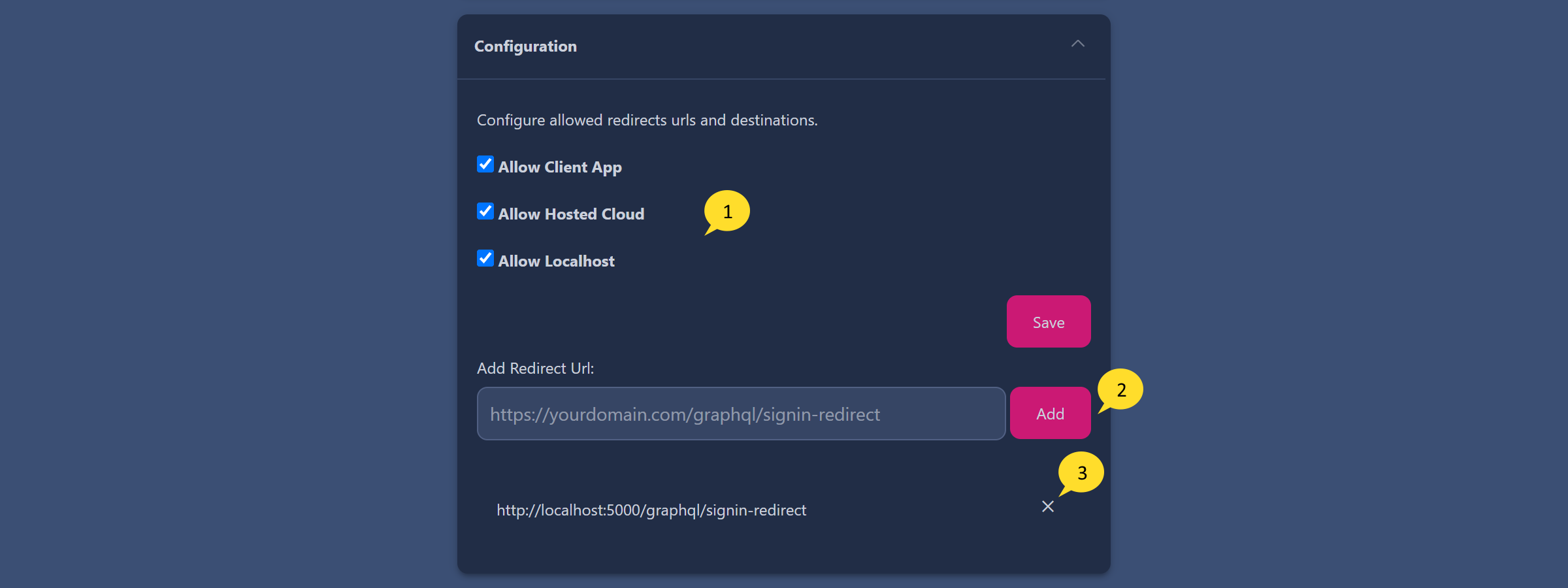Collapse the Configuration panel using the chevron
This screenshot has height=588, width=1568.
[x=1077, y=44]
